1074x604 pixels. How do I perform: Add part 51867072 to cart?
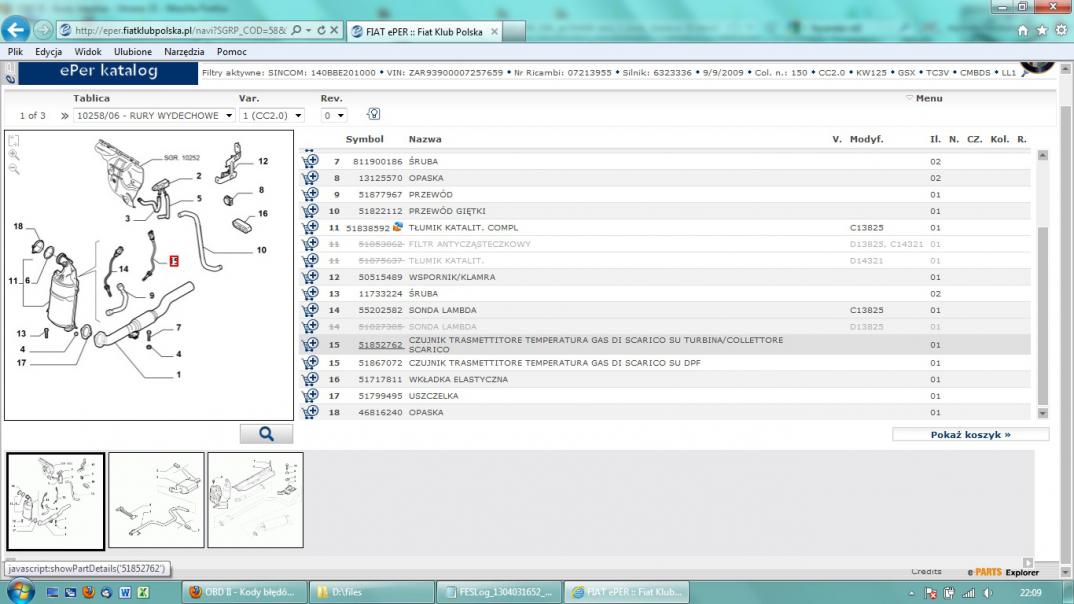tap(310, 362)
